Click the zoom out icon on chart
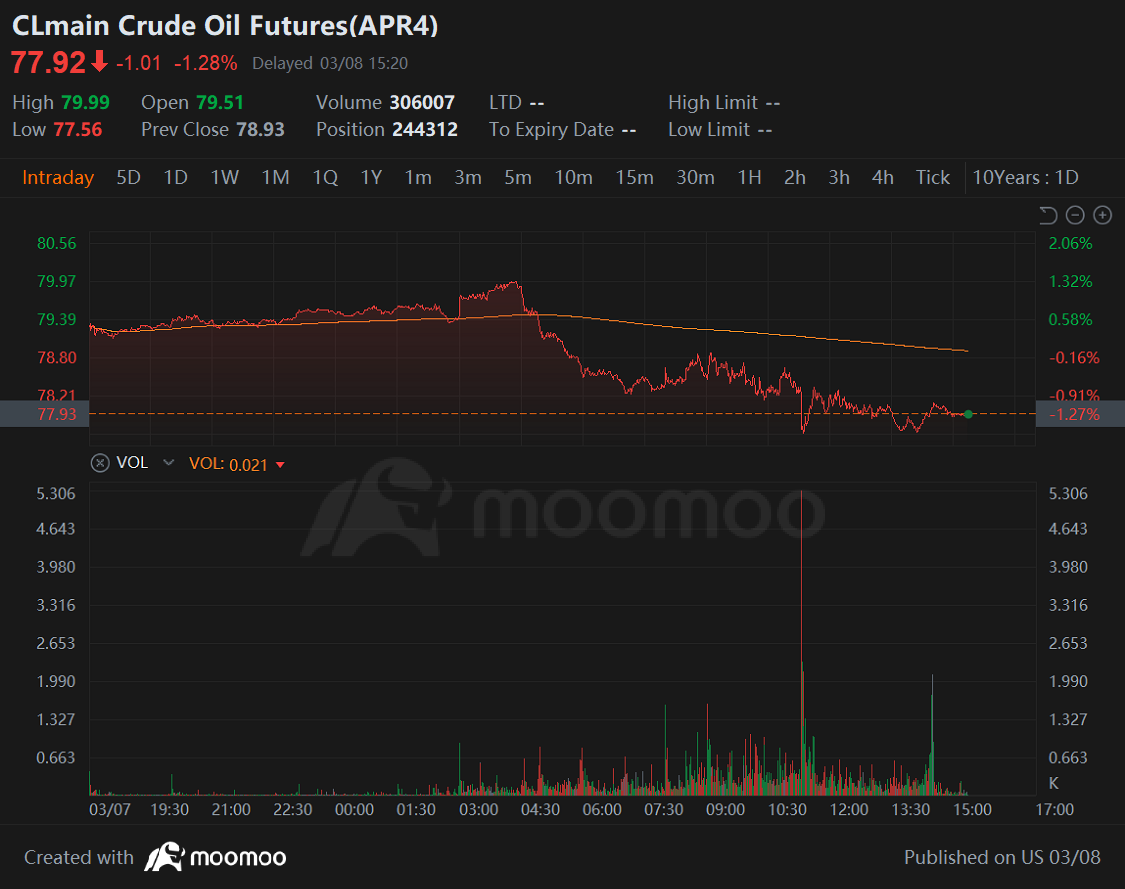The height and width of the screenshot is (889, 1125). pos(1074,214)
